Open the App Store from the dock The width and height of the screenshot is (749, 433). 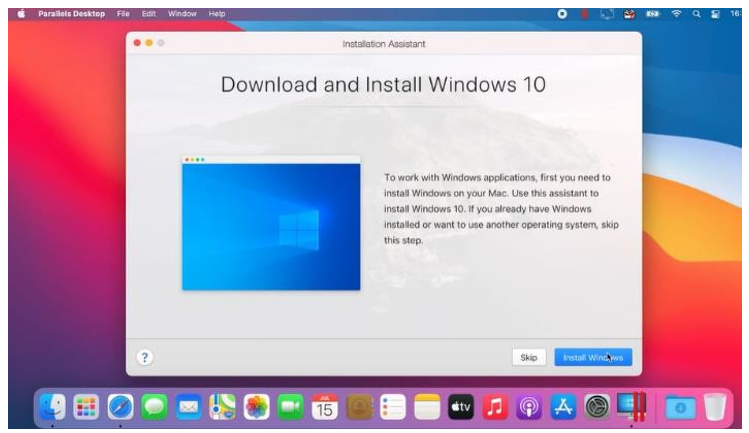click(563, 407)
